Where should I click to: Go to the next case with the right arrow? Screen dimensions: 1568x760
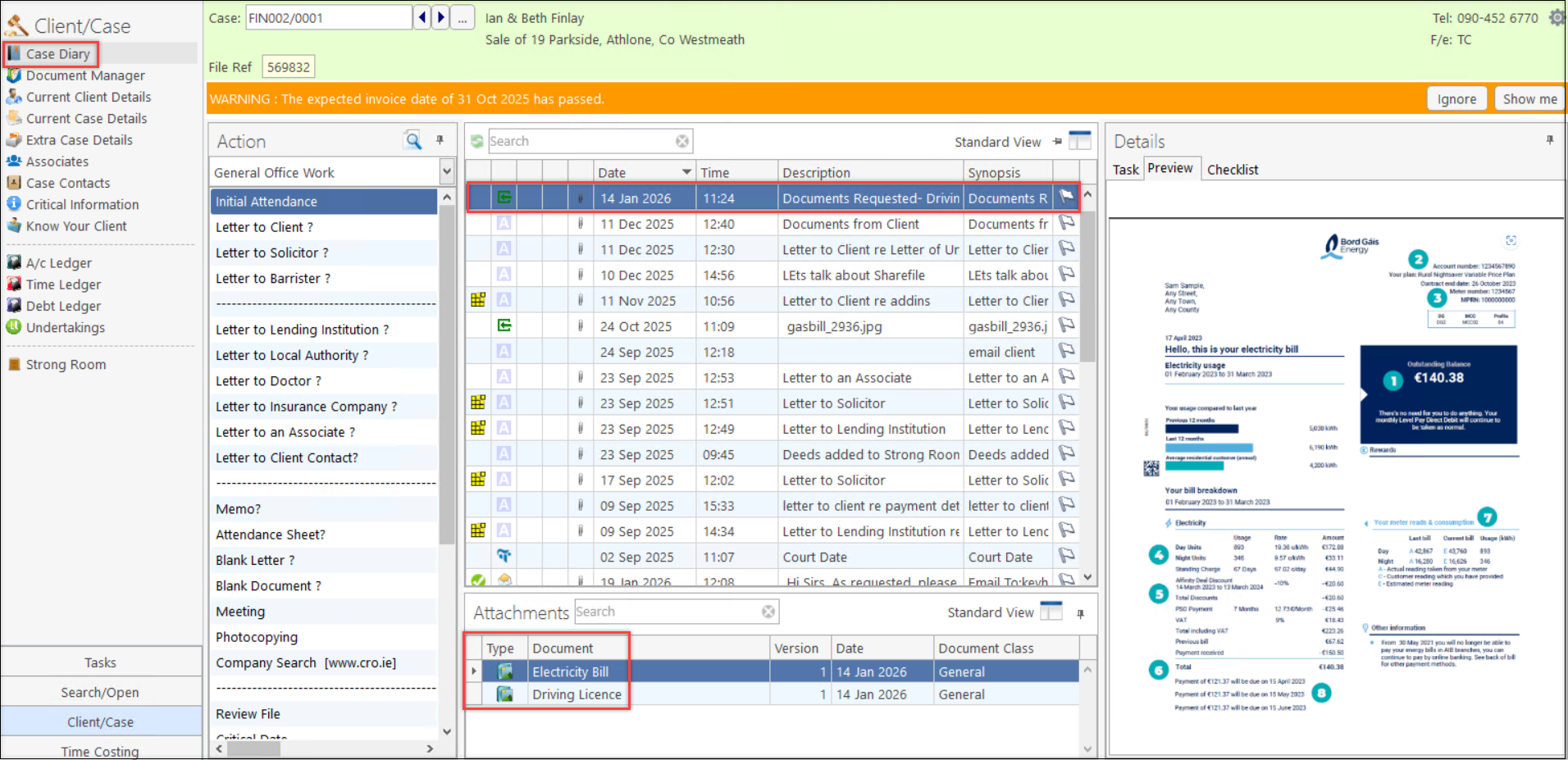pos(441,17)
